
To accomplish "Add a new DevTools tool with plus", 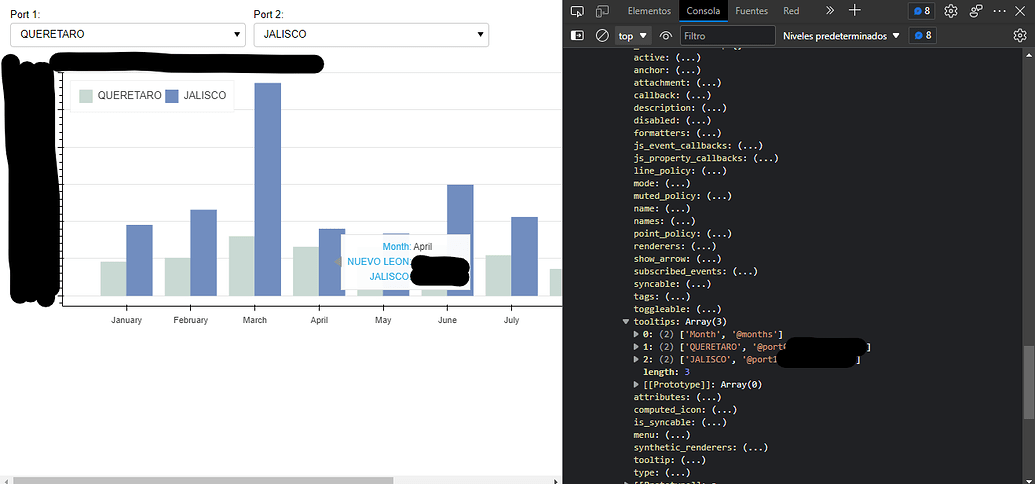I will (x=855, y=11).
